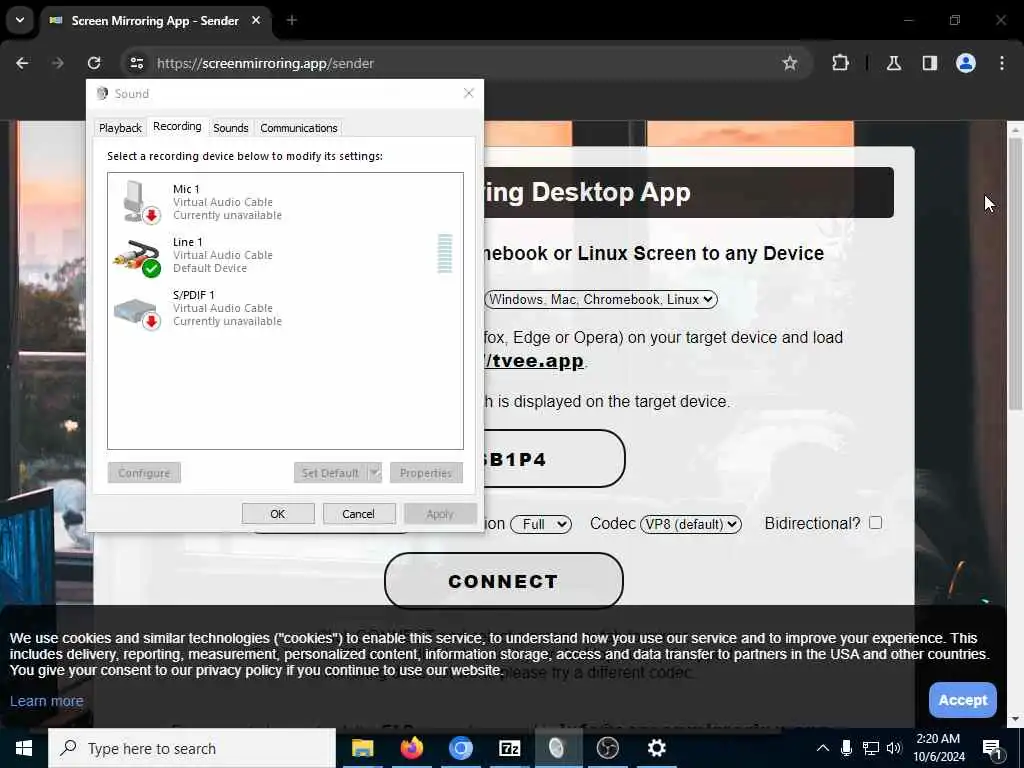
Task: Expand the Set Default dropdown arrow
Action: pyautogui.click(x=375, y=473)
